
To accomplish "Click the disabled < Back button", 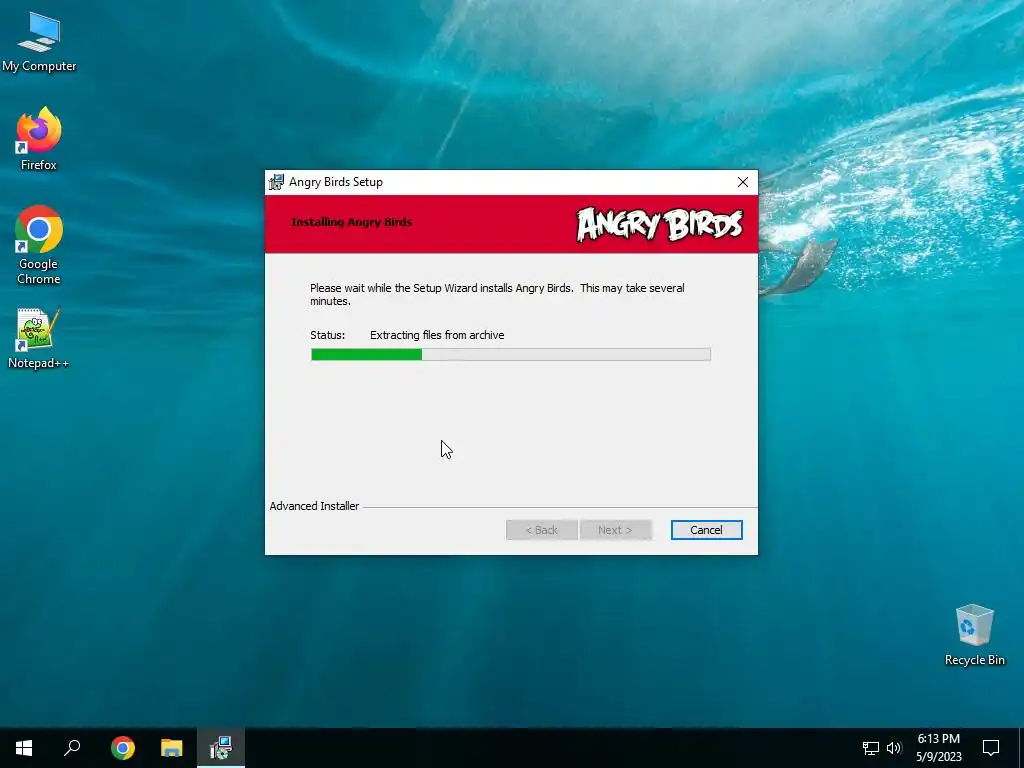I will pyautogui.click(x=541, y=530).
